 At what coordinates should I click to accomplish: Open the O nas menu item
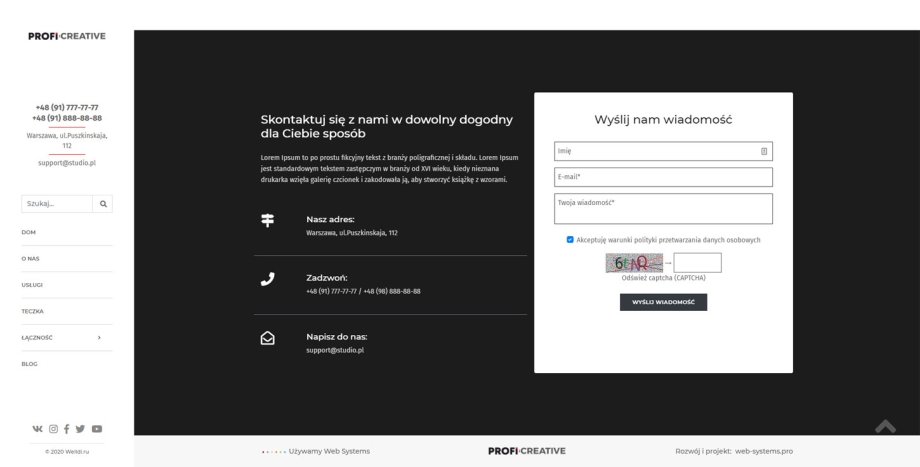click(31, 258)
